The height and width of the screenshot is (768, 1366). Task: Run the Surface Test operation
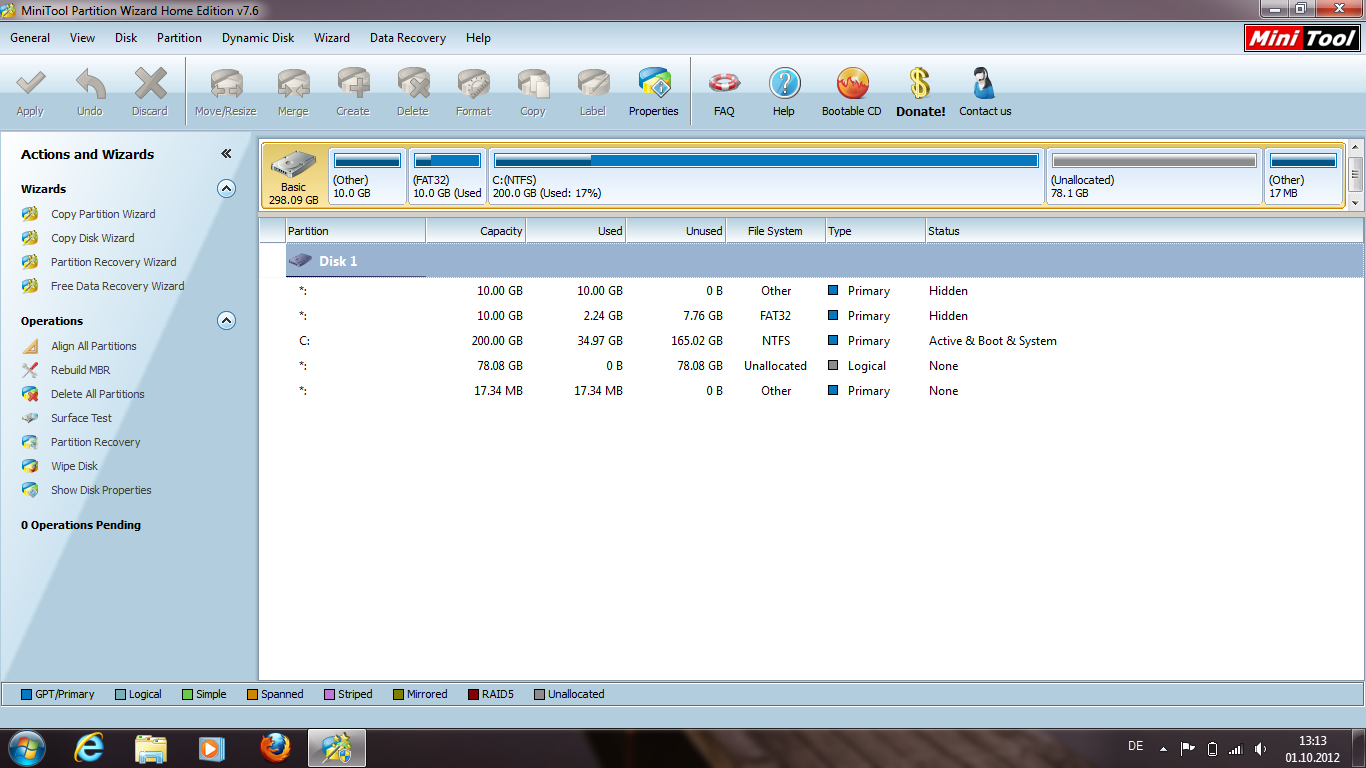81,418
